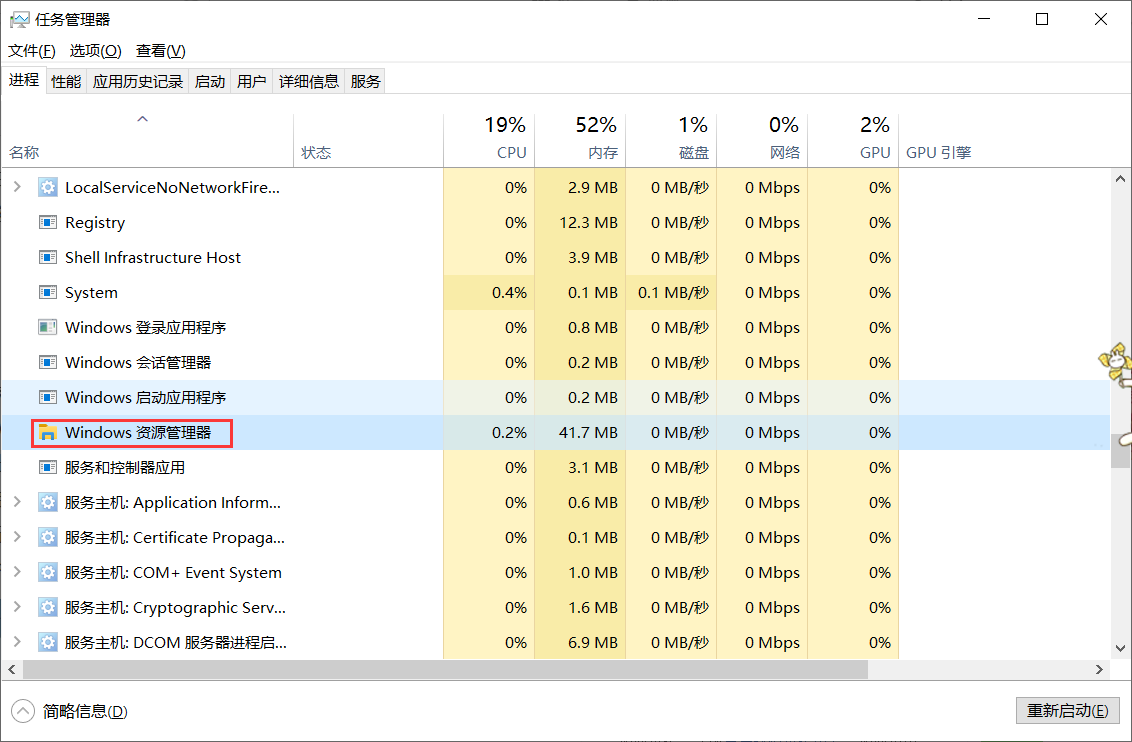Click the Cryptographic Serv... gear icon
Viewport: 1132px width, 742px height.
point(48,608)
